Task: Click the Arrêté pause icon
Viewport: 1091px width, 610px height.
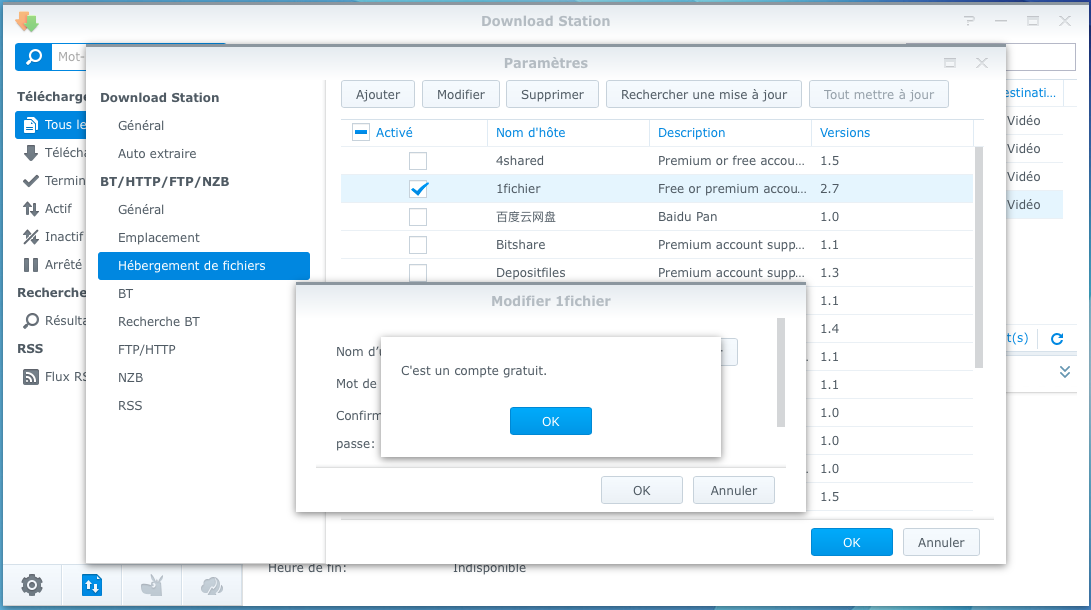Action: coord(31,264)
